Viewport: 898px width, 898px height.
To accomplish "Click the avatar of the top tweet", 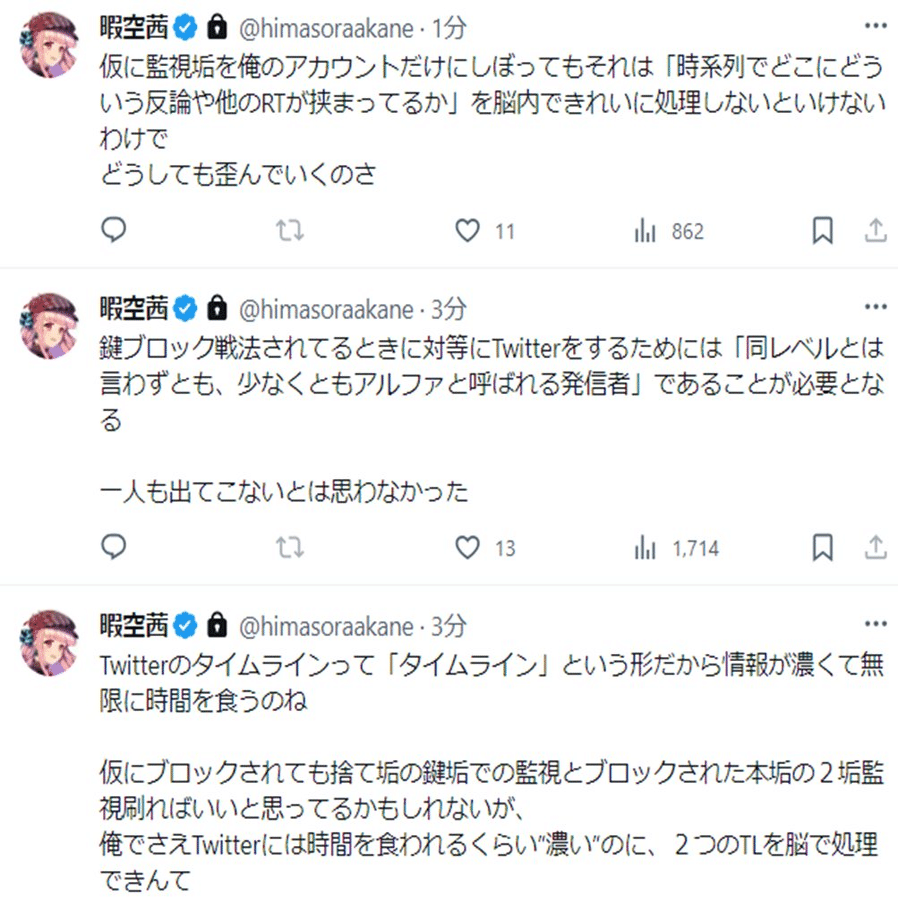I will pyautogui.click(x=50, y=47).
